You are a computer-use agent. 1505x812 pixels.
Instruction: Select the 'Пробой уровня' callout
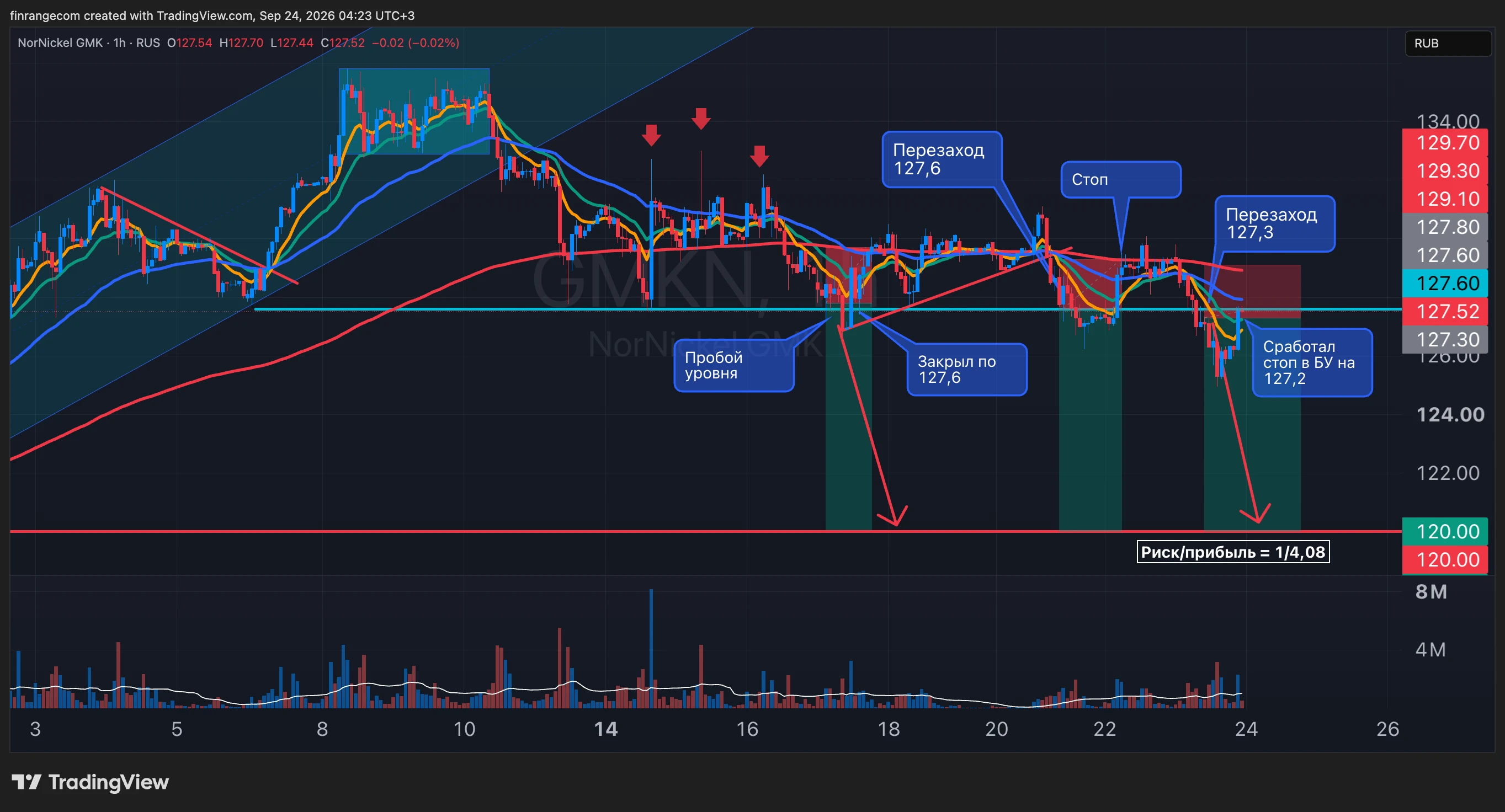(x=734, y=366)
